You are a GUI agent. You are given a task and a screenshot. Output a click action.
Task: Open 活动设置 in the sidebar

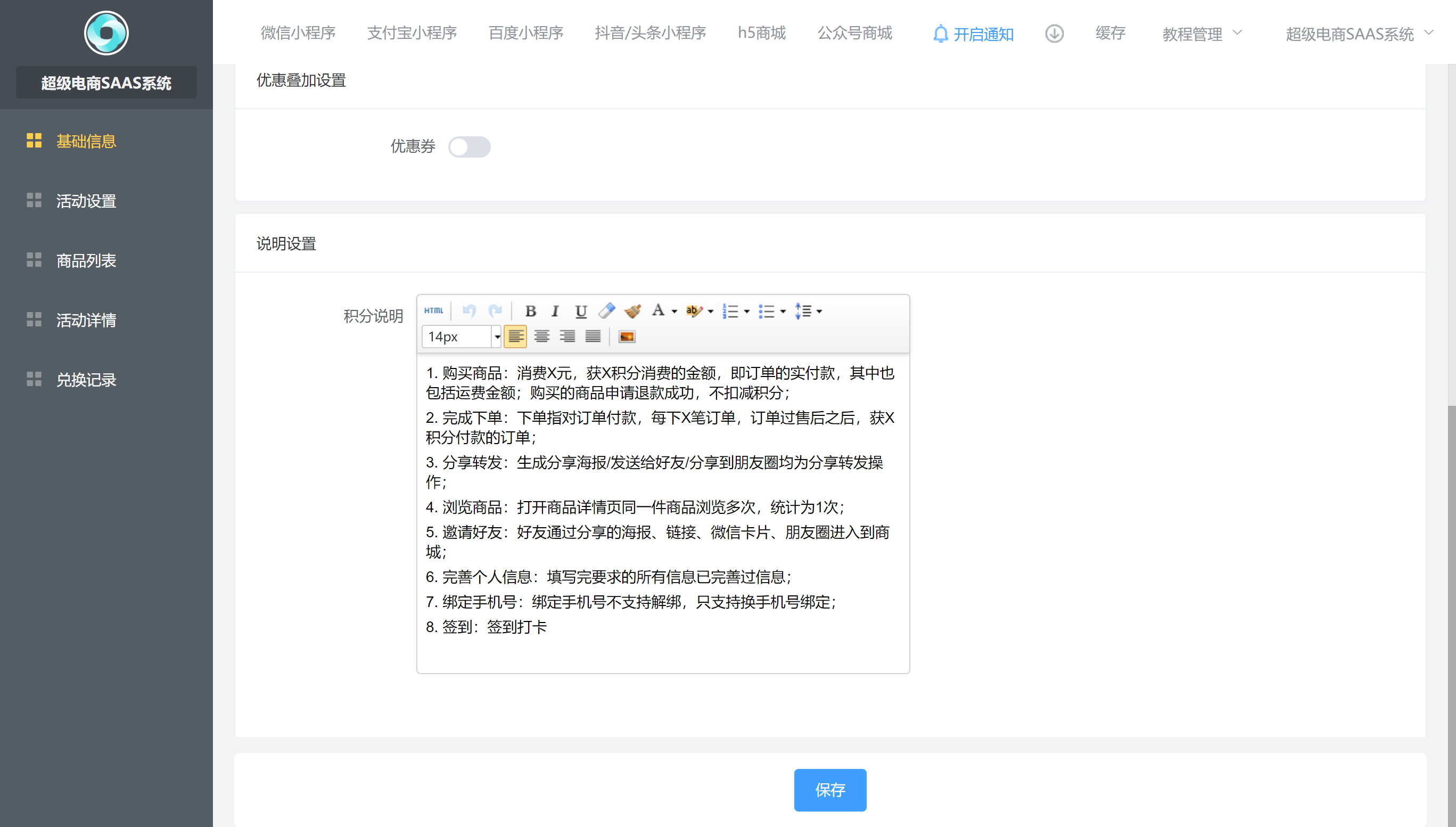coord(86,201)
